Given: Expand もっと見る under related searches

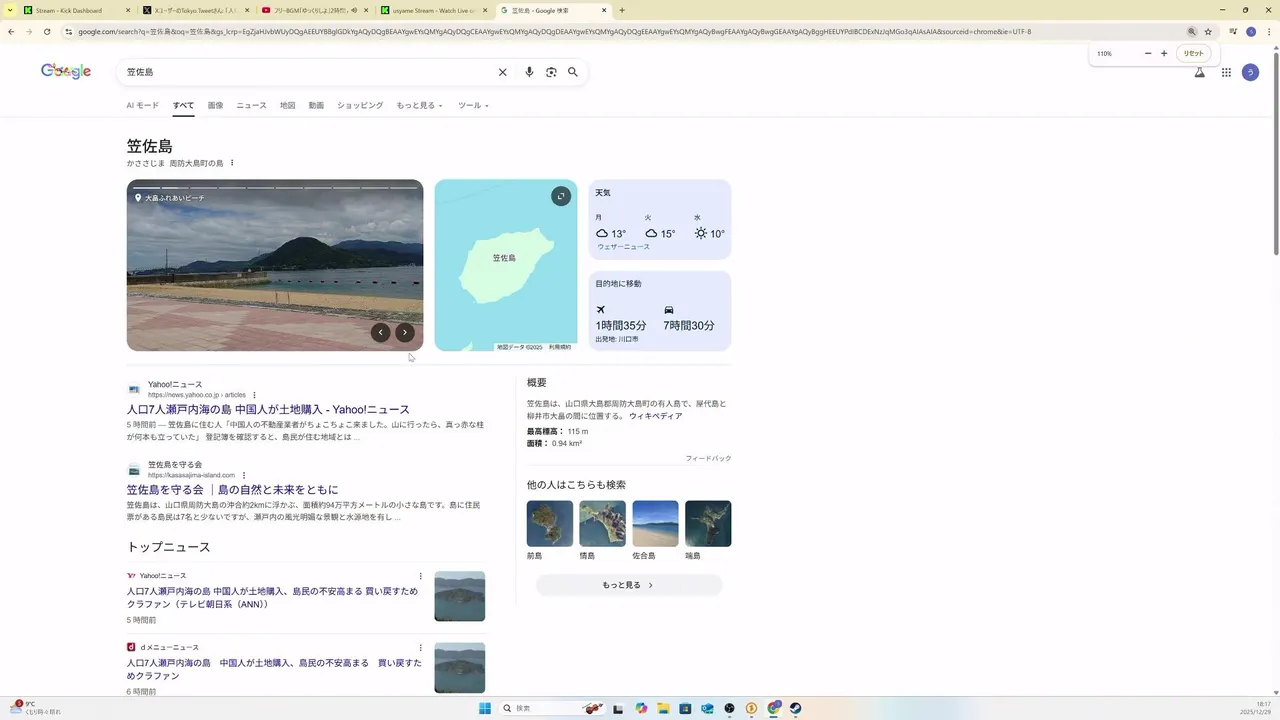Looking at the screenshot, I should [628, 585].
